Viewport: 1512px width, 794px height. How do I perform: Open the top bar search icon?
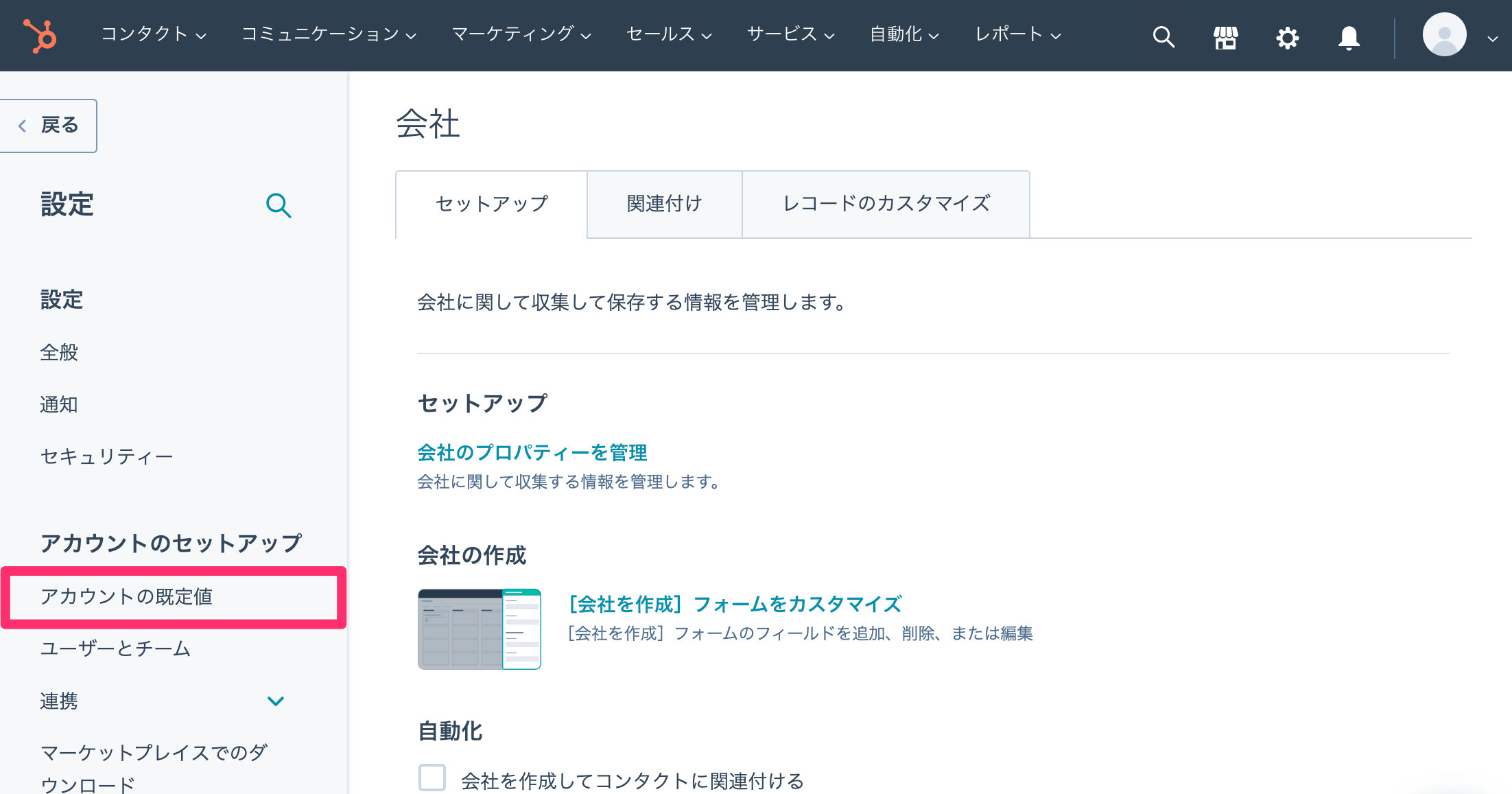[x=1163, y=36]
